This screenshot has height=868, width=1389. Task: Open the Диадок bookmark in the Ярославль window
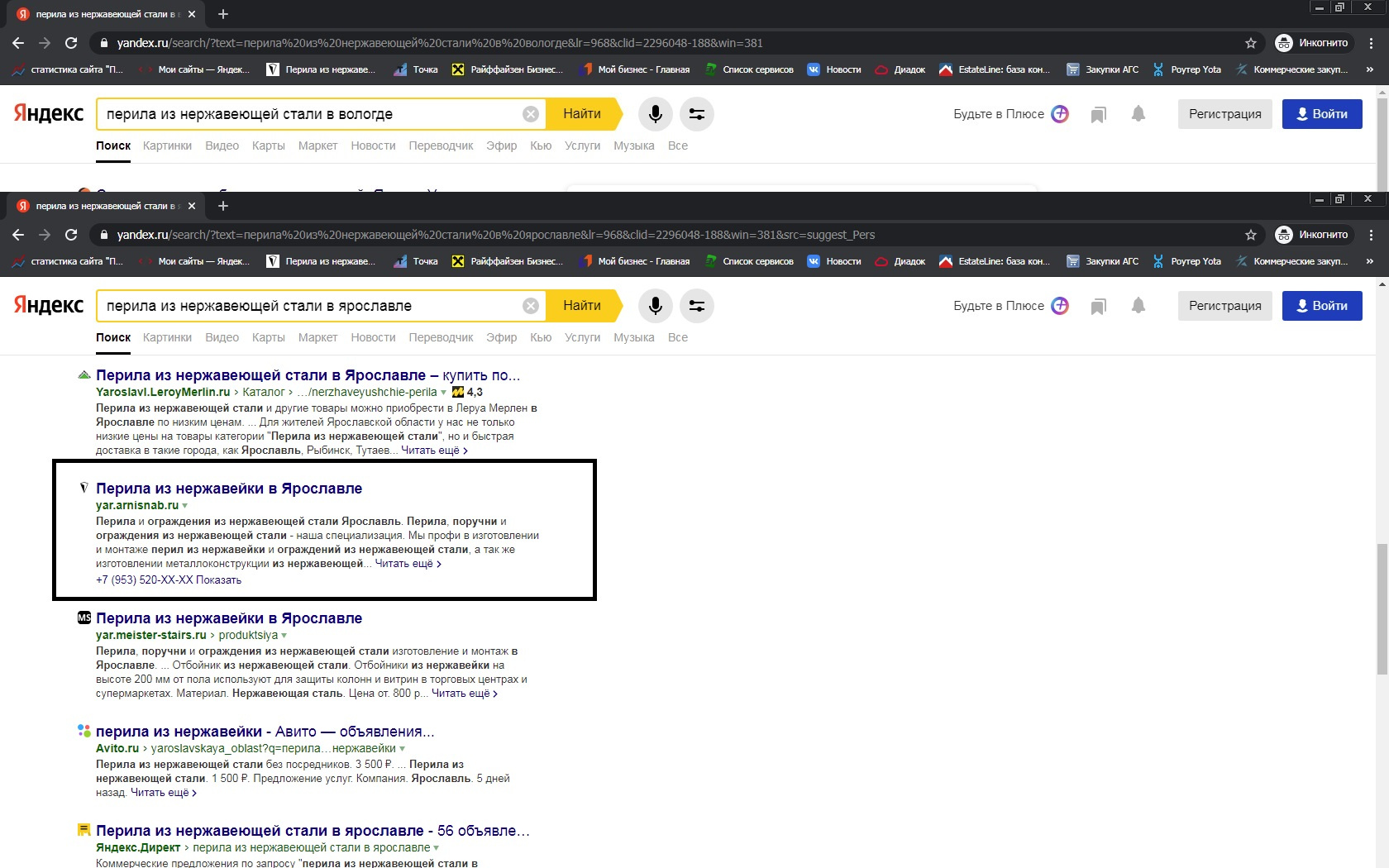pyautogui.click(x=900, y=261)
